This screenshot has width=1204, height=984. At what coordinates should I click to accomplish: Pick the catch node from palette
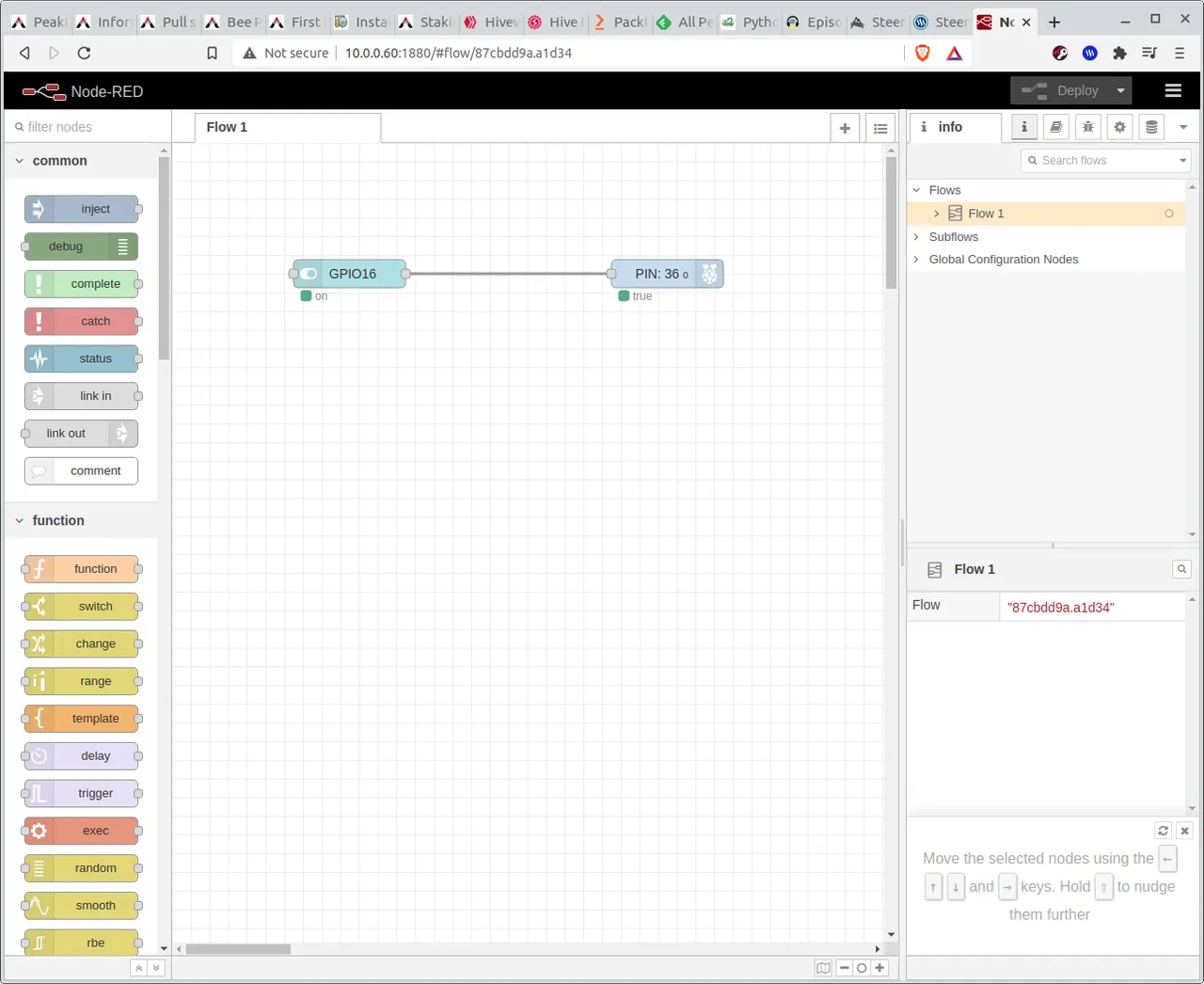pyautogui.click(x=82, y=322)
